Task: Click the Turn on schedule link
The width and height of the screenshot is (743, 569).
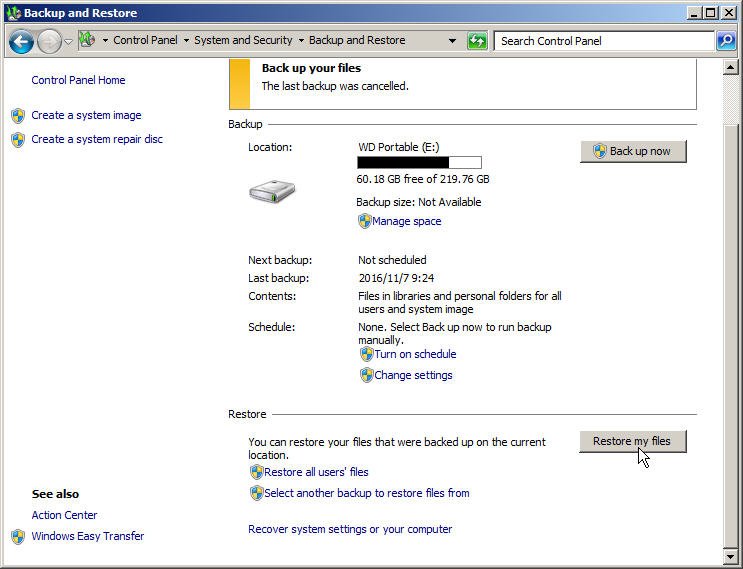Action: click(x=415, y=354)
